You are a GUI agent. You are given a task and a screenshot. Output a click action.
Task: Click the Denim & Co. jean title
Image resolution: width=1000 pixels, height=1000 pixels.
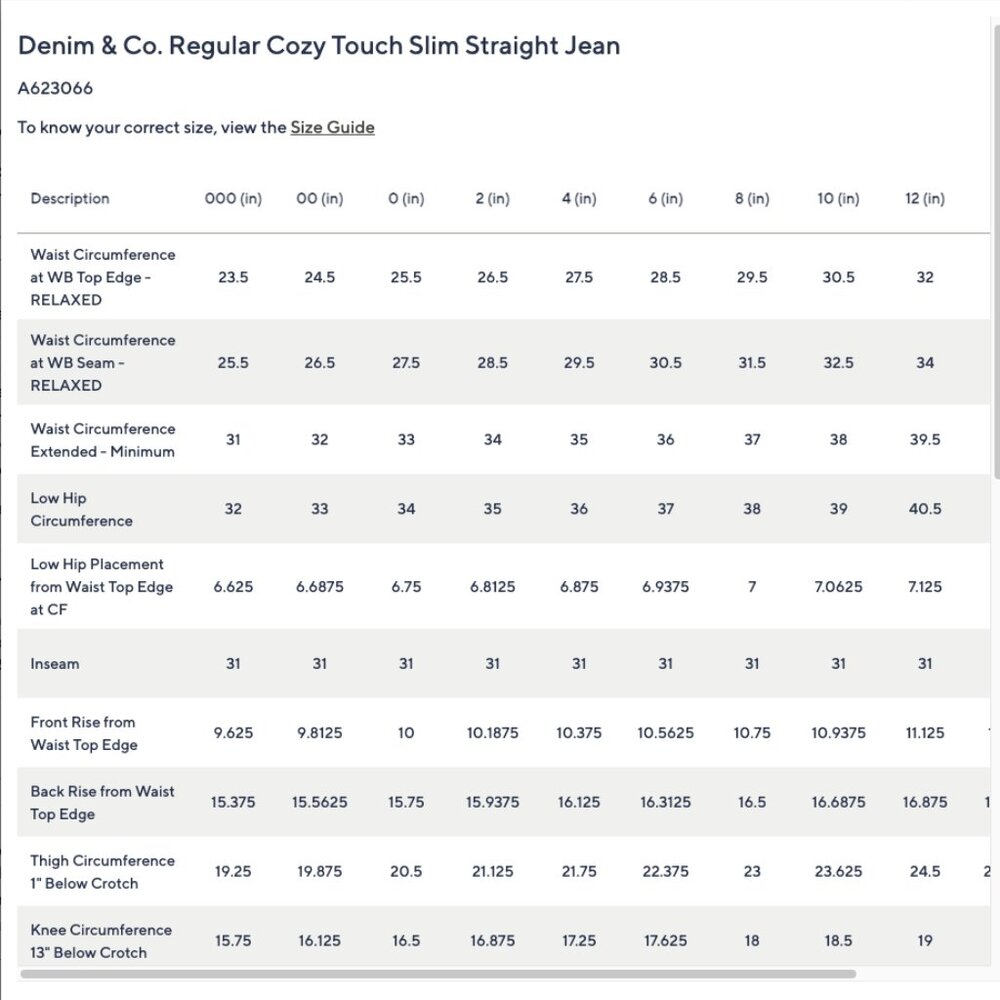pyautogui.click(x=319, y=46)
